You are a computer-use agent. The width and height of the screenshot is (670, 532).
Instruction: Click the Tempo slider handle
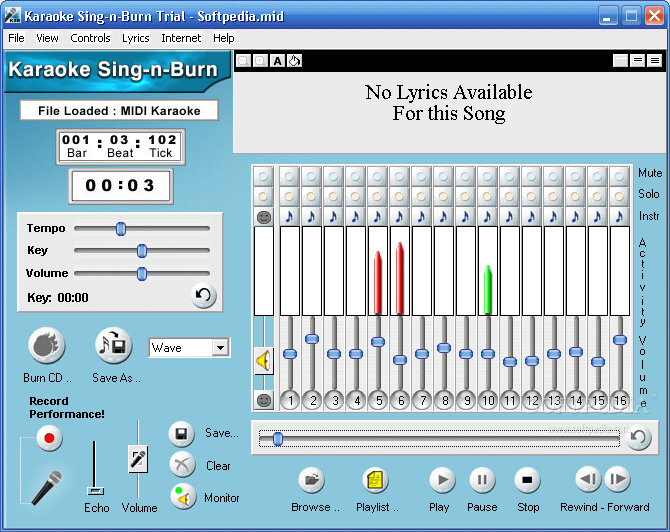[x=121, y=229]
